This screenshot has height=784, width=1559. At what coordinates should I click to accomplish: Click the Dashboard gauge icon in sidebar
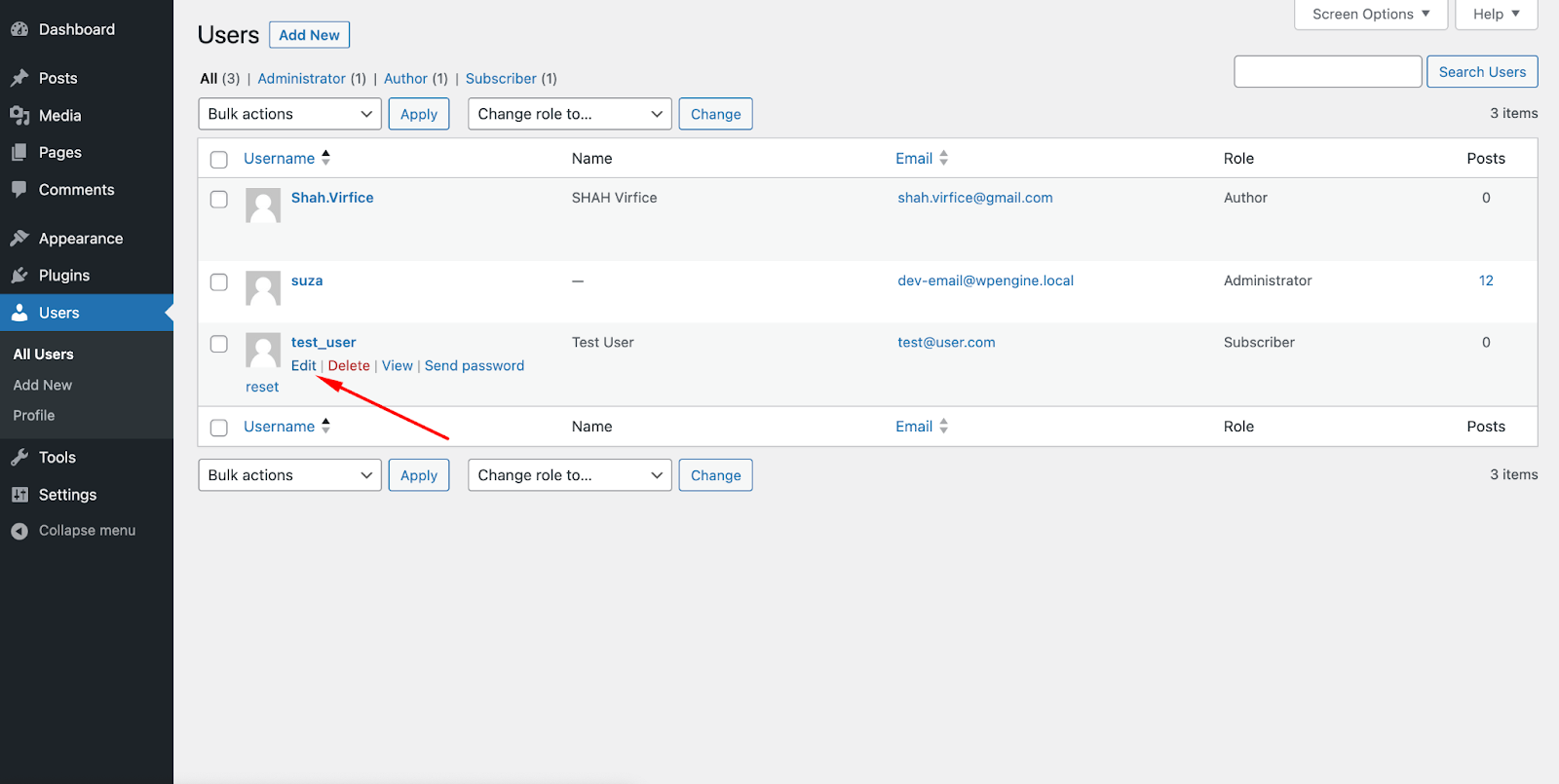19,30
